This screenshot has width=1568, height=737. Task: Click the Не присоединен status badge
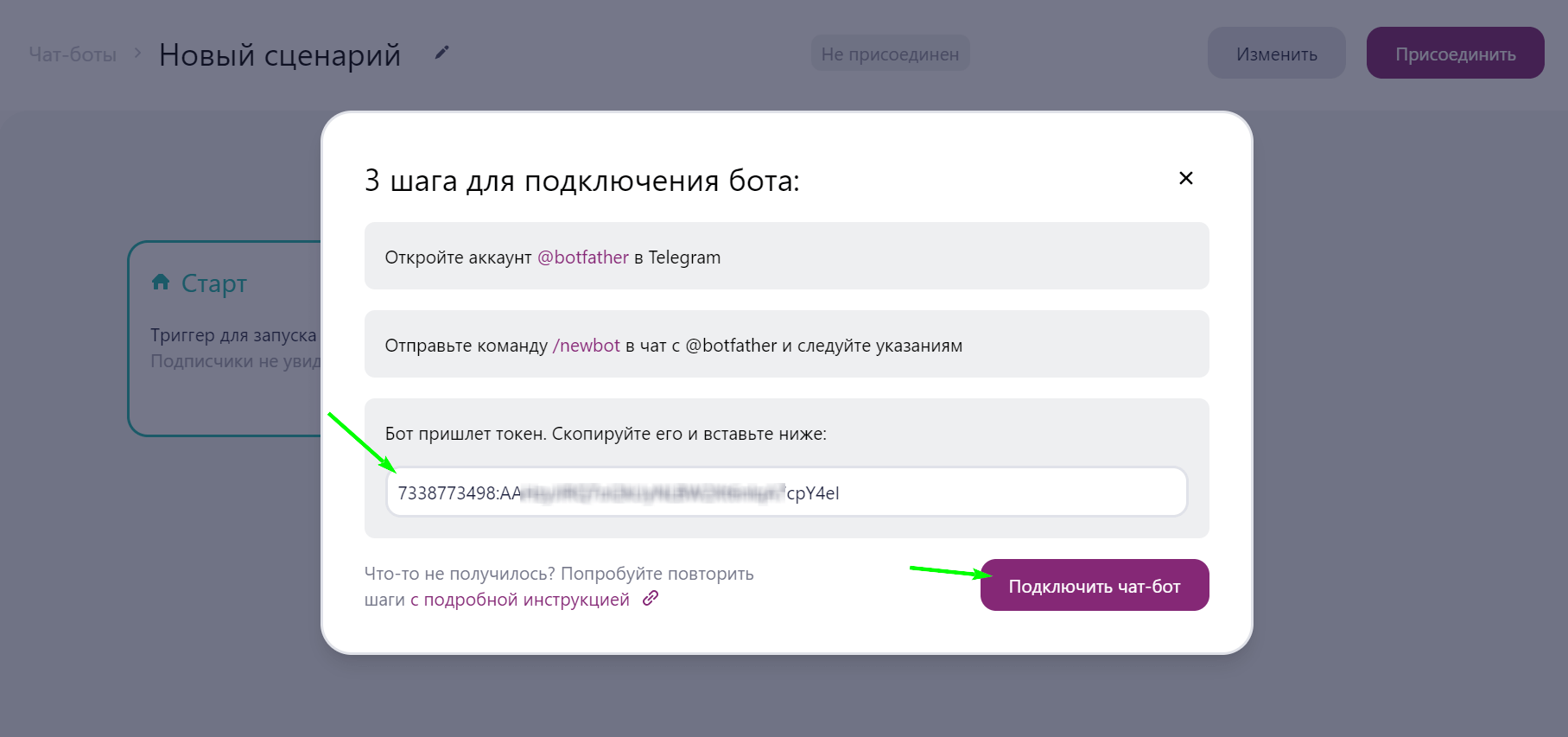[x=890, y=54]
